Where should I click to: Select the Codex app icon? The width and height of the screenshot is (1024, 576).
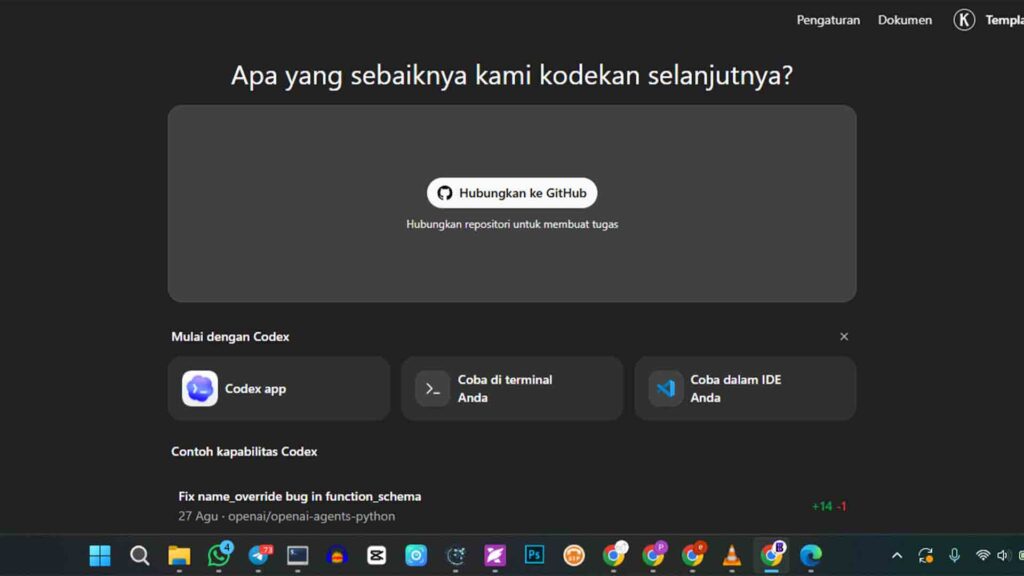[198, 388]
